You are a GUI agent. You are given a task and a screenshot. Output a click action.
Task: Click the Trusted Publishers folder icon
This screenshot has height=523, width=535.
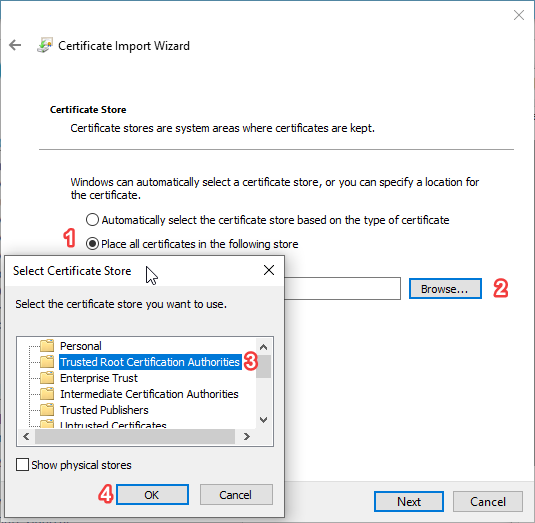(x=47, y=409)
